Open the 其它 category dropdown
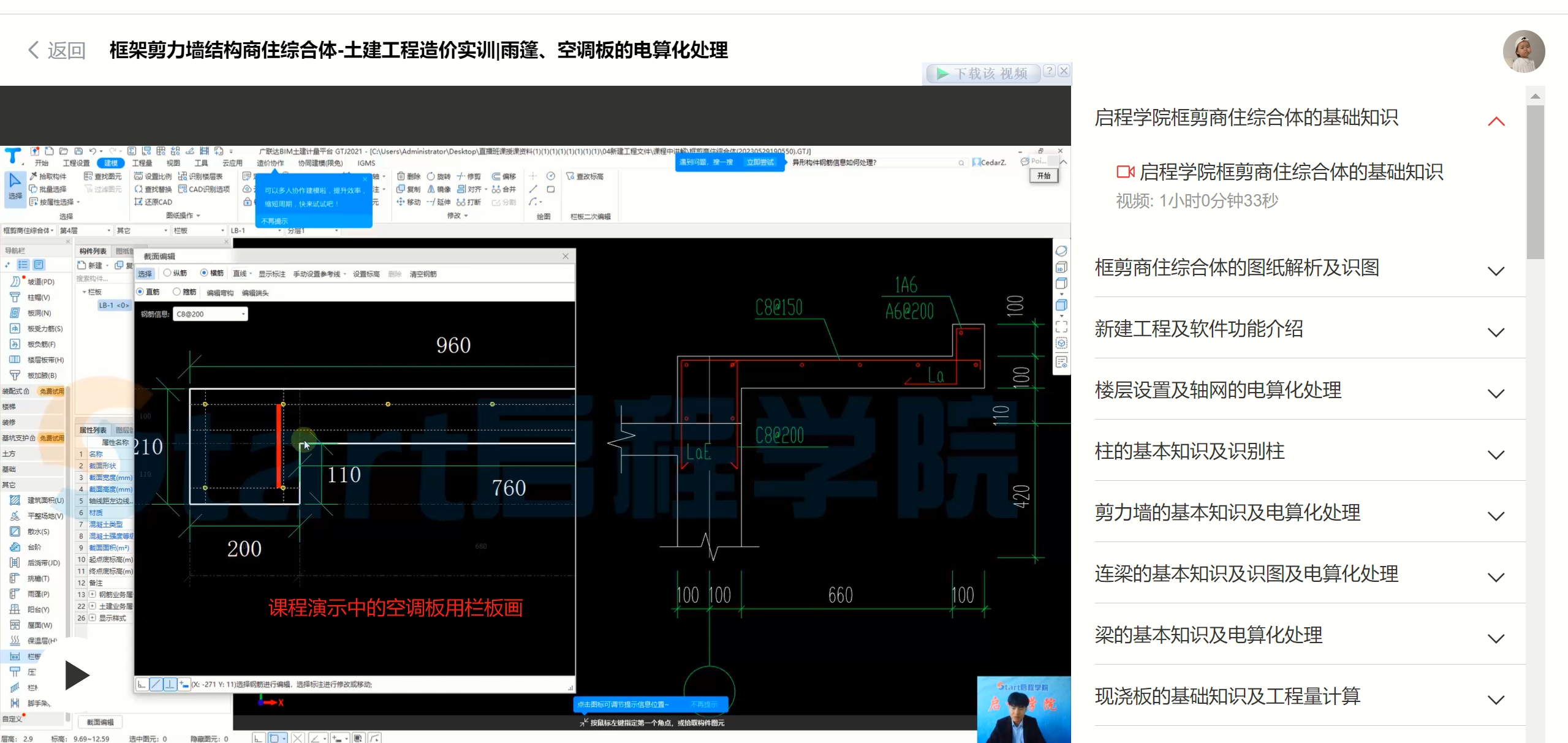The height and width of the screenshot is (743, 1568). click(142, 231)
